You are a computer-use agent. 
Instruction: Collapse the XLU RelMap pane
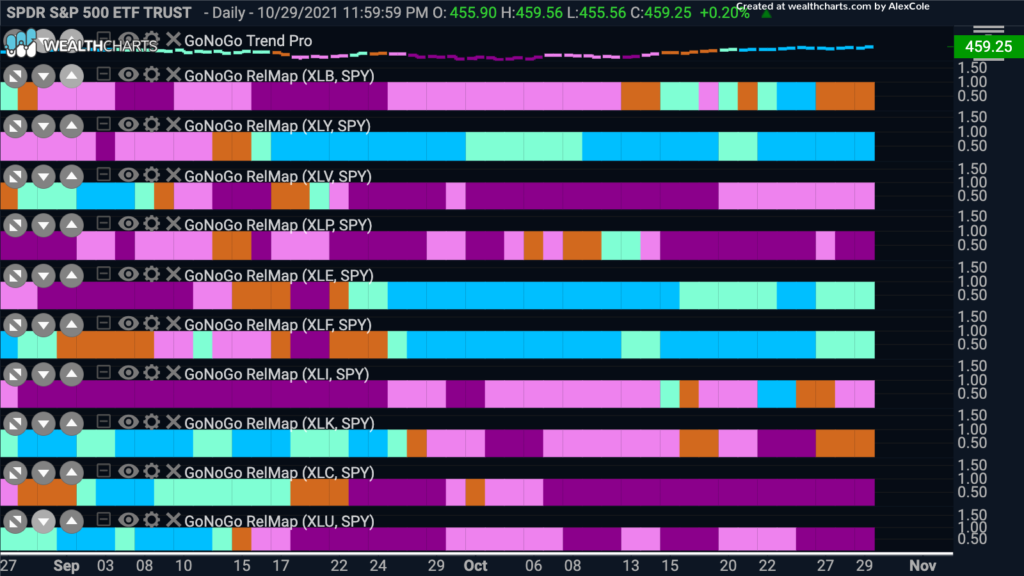103,520
